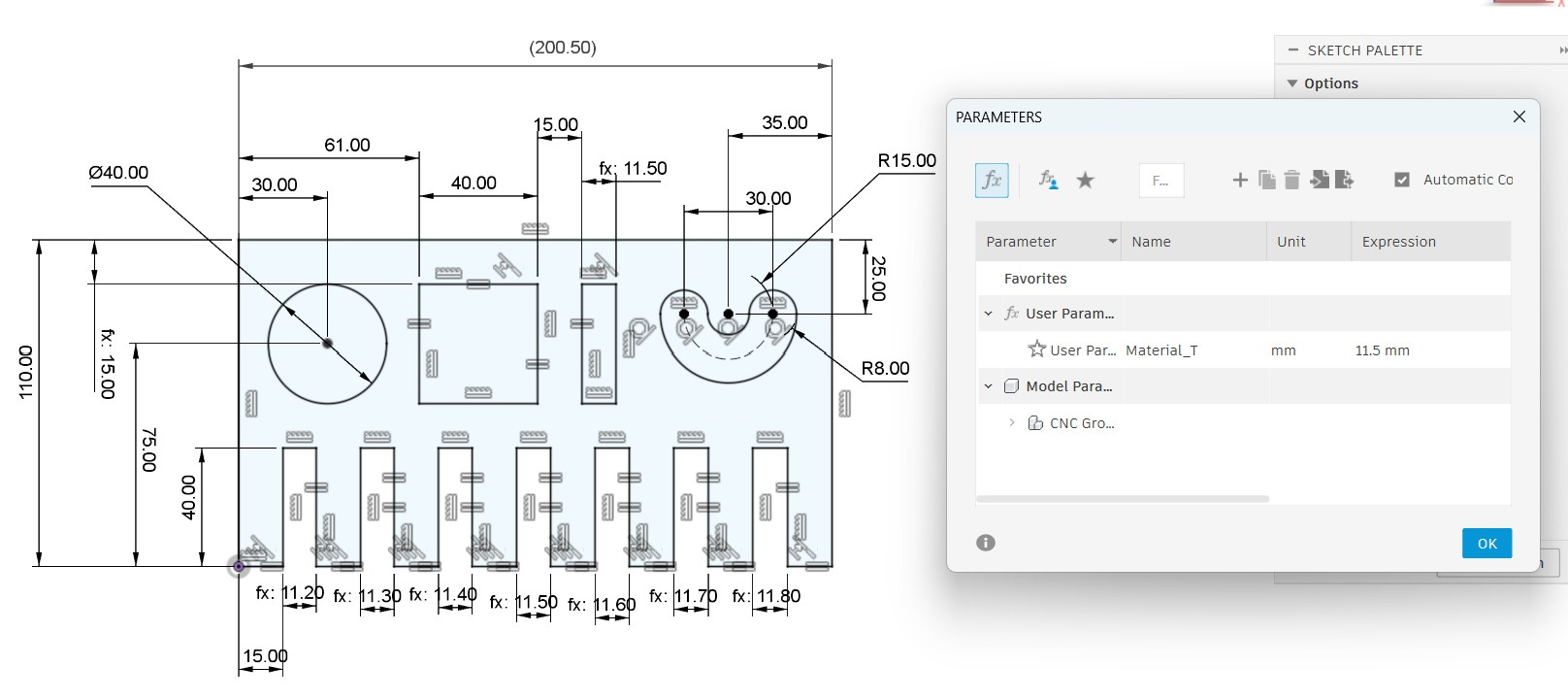
Task: Import parameters from file icon
Action: [x=1319, y=180]
